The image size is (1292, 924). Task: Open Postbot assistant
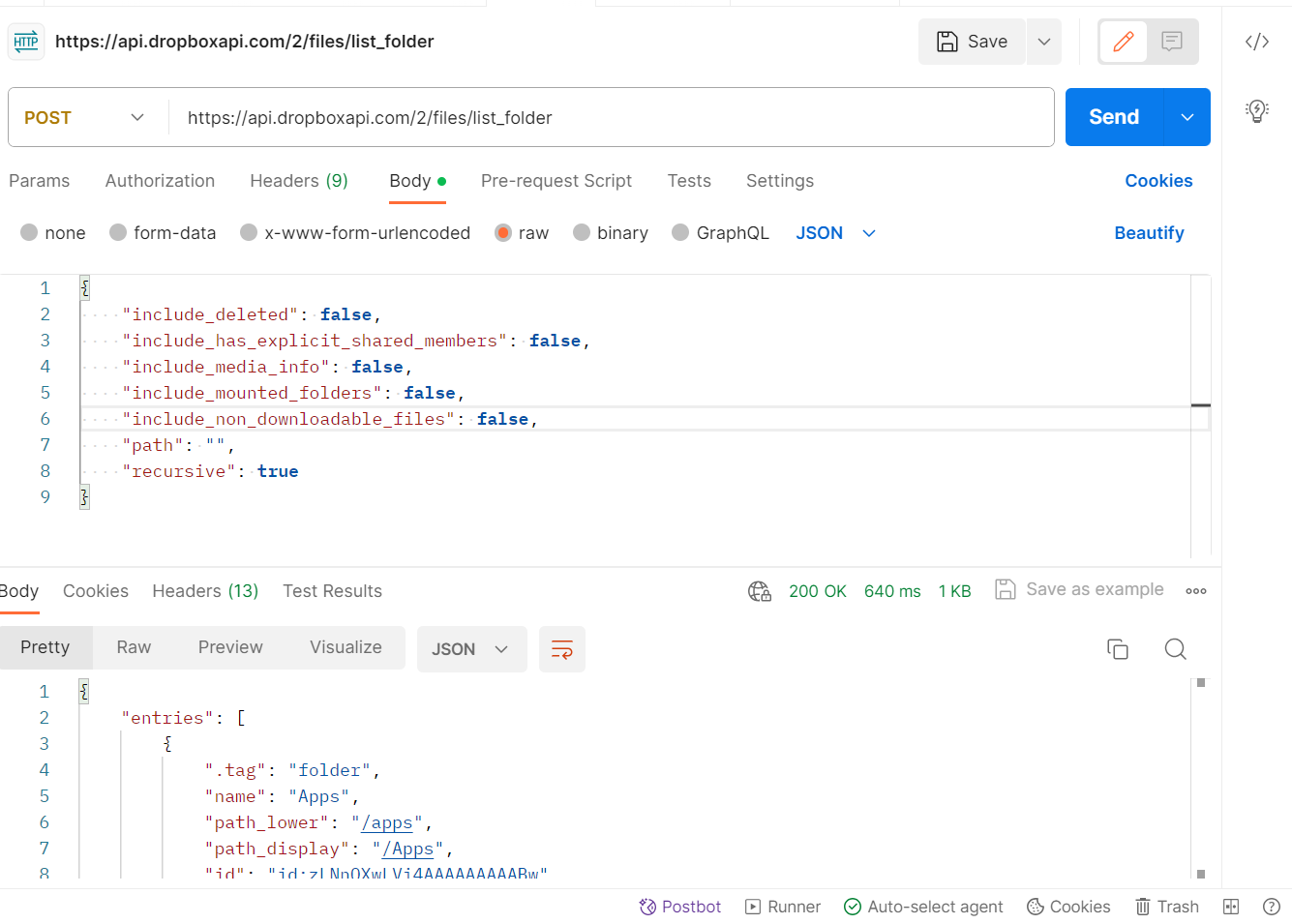point(680,907)
